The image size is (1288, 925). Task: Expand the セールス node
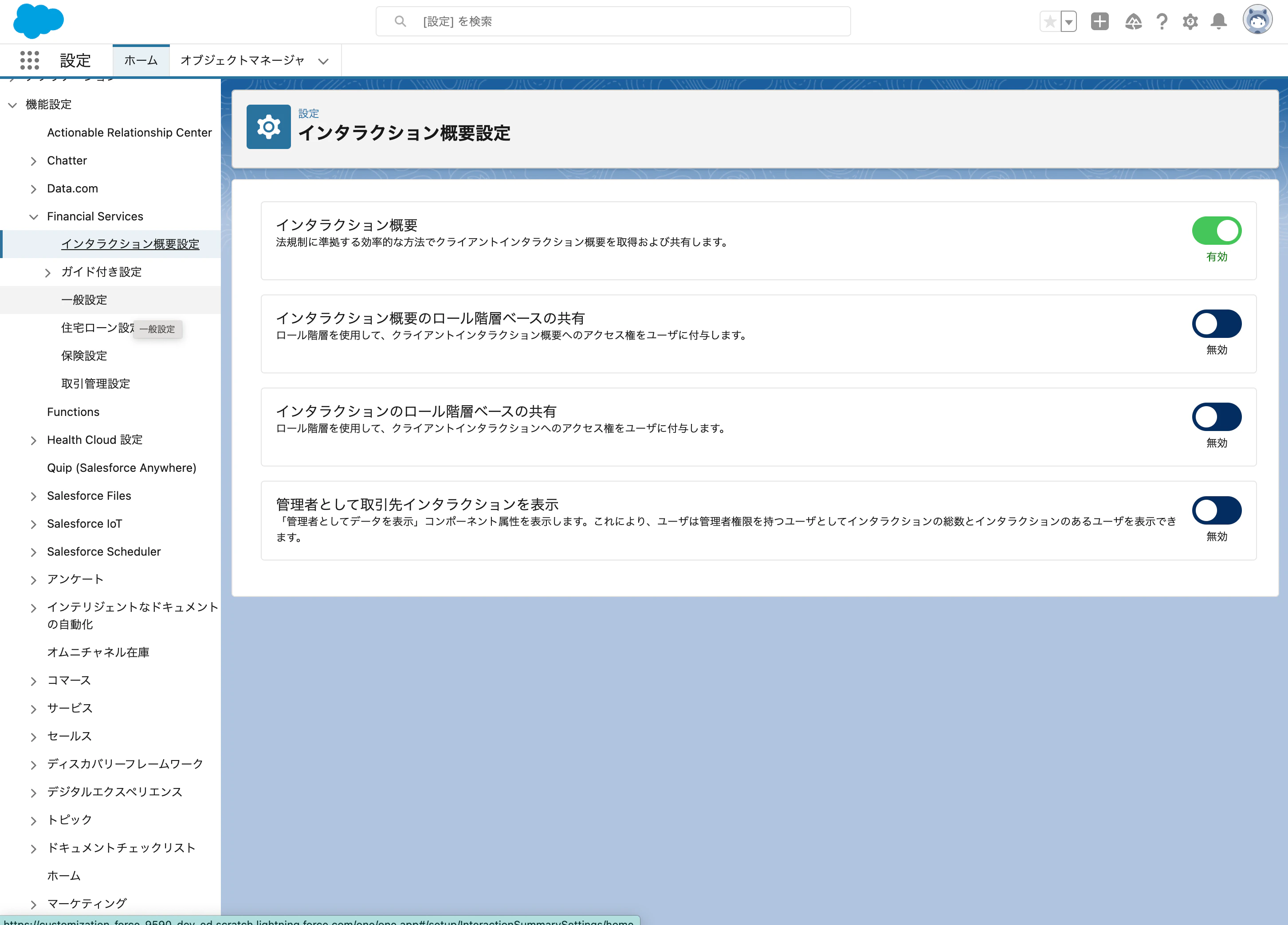[x=34, y=737]
